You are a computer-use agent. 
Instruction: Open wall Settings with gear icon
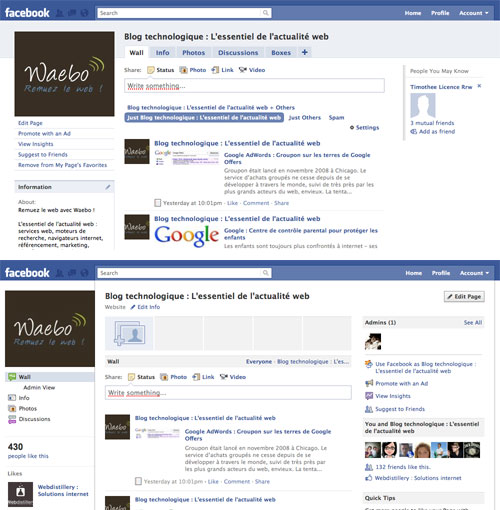pyautogui.click(x=364, y=128)
